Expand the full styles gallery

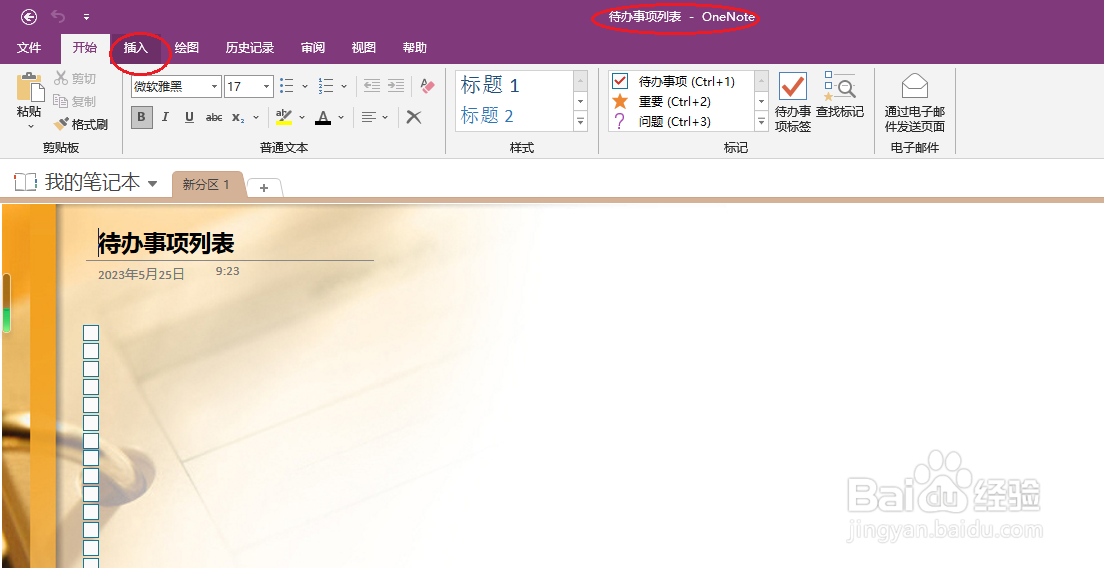(x=581, y=122)
